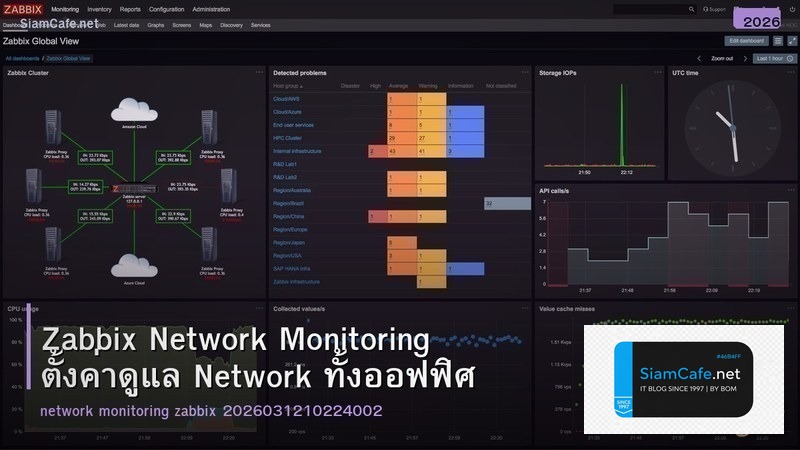Open the SAP HANA infra host group

click(x=291, y=269)
